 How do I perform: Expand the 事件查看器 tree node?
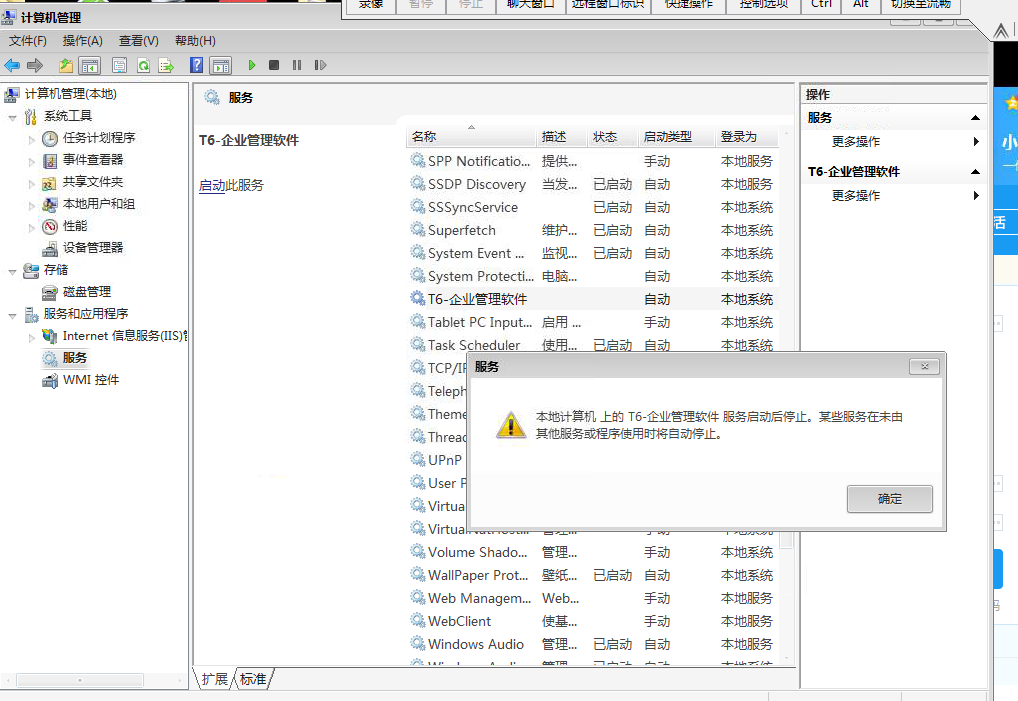[31, 162]
